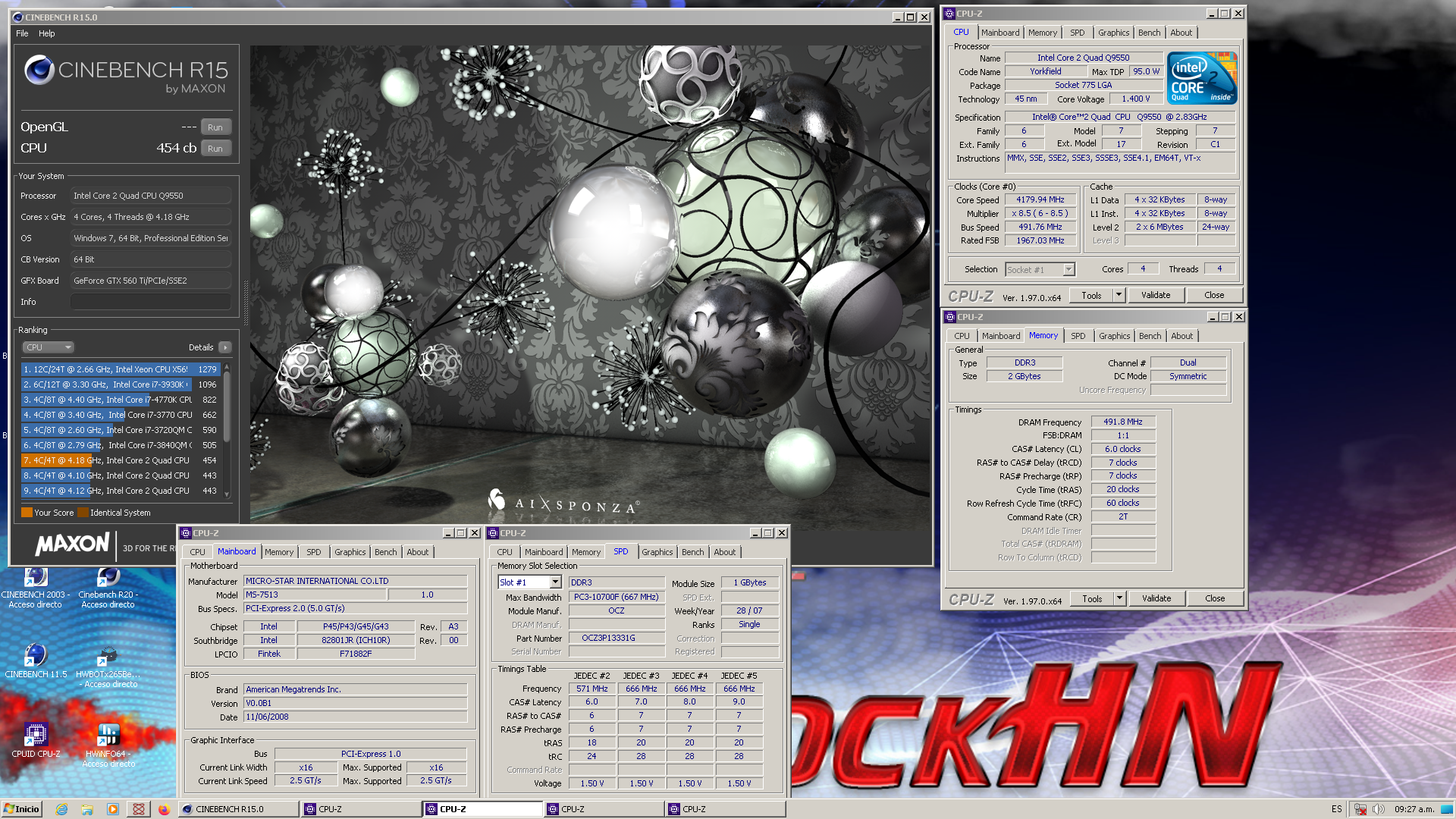
Task: Click American Megatrends BIOS brand value
Action: 355,689
